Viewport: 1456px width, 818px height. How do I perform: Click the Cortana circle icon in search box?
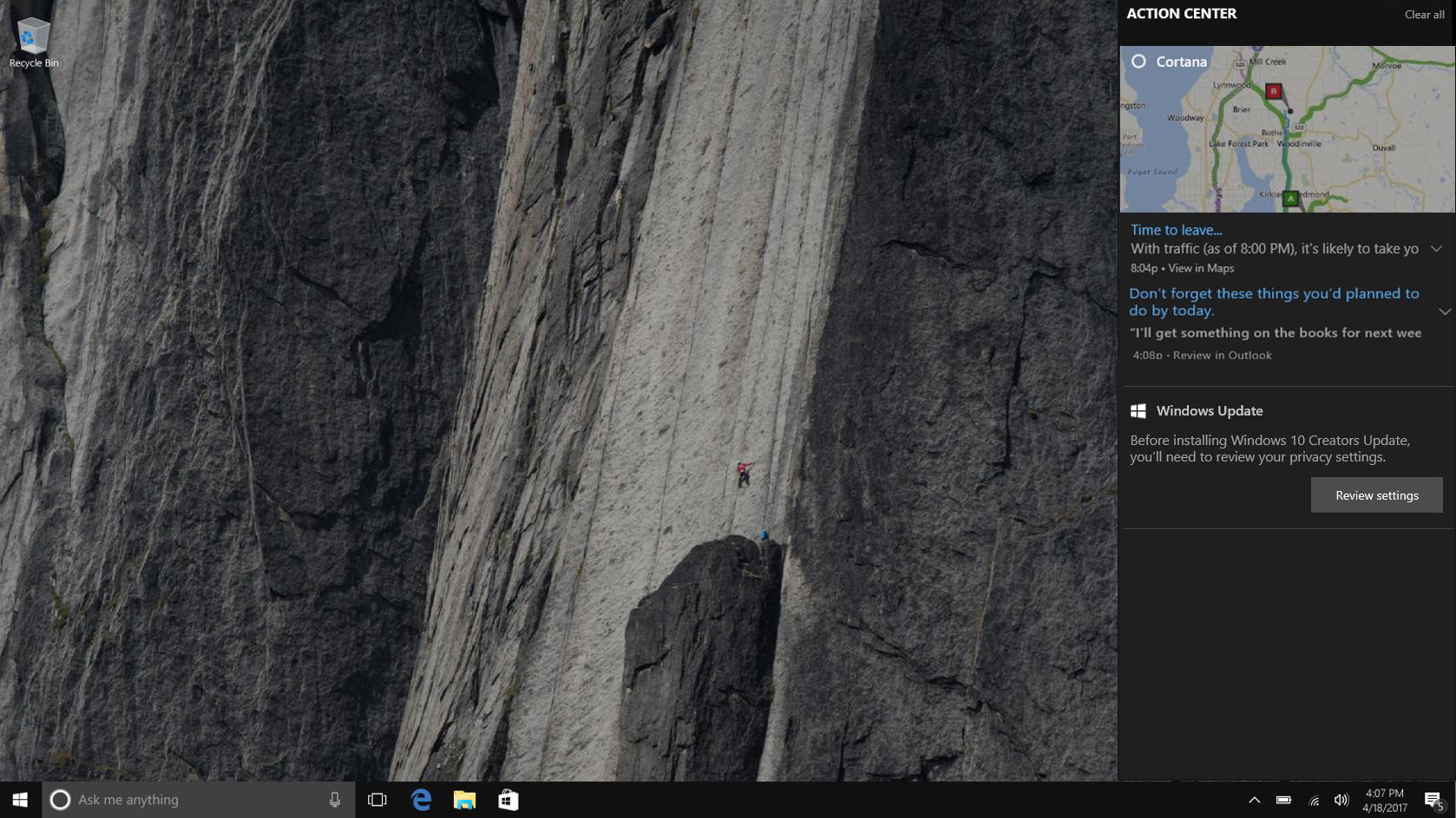point(60,800)
